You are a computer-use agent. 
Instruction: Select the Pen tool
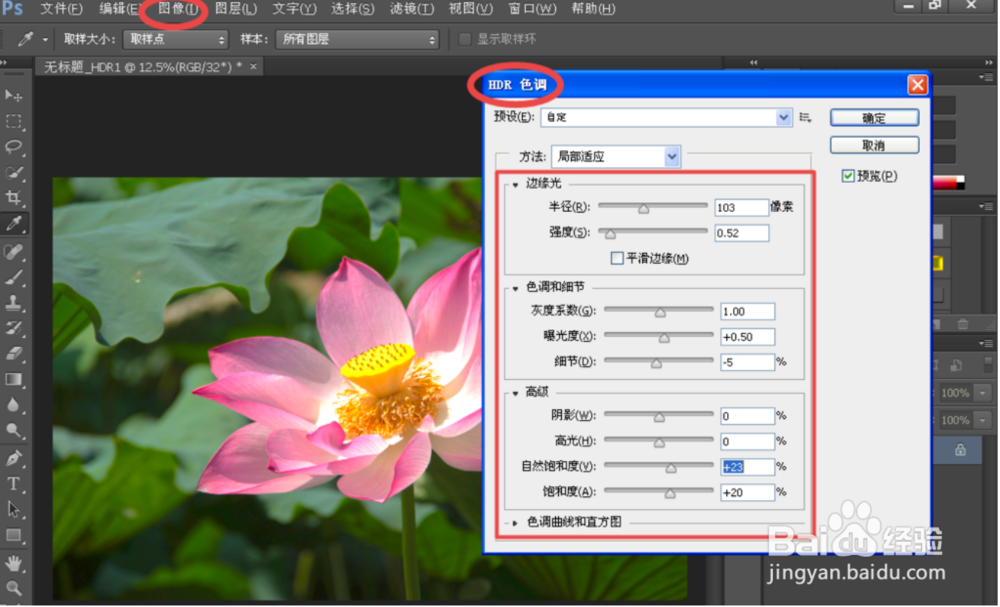[13, 458]
